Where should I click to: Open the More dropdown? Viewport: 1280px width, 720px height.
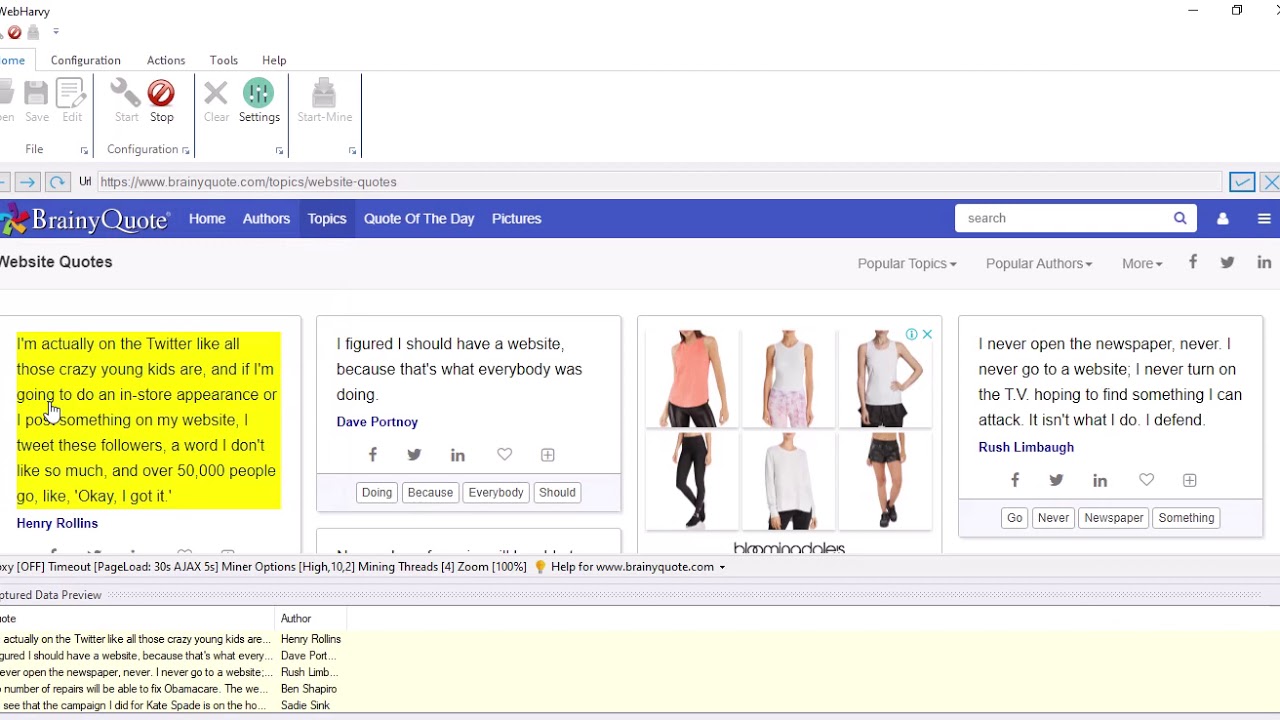tap(1142, 264)
